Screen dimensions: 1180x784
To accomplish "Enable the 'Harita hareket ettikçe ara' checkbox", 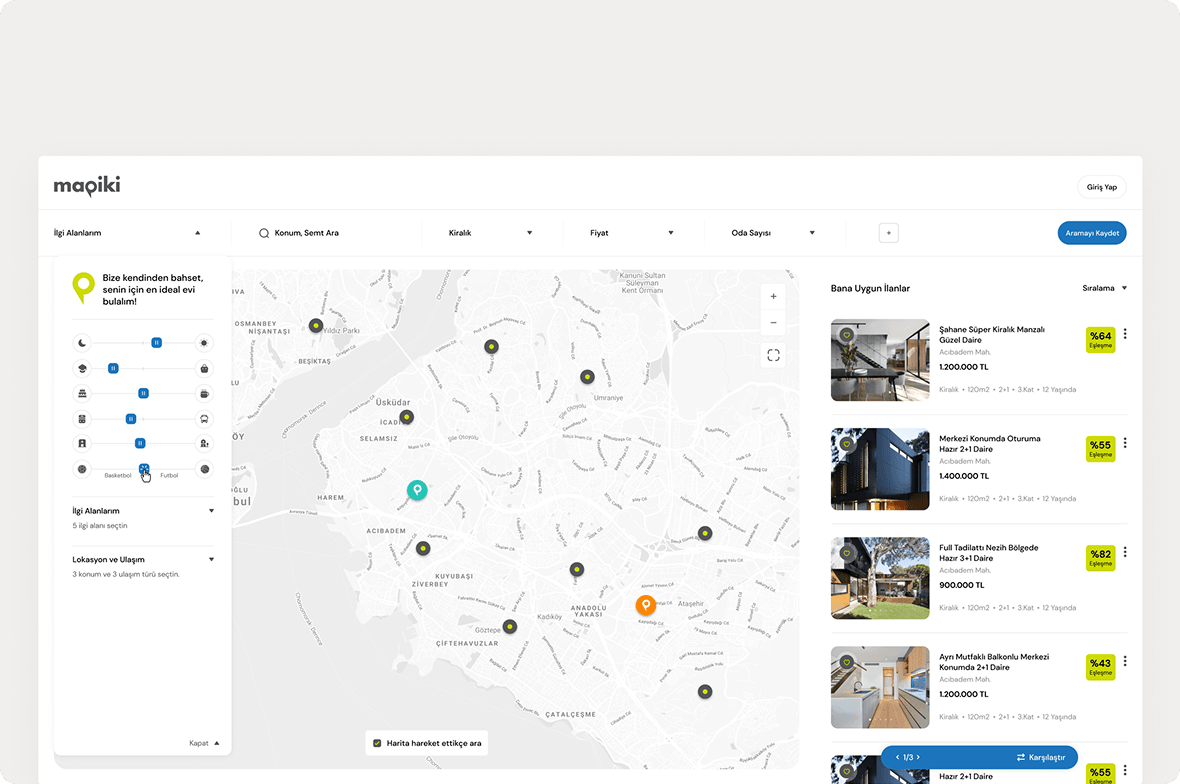I will pos(378,743).
